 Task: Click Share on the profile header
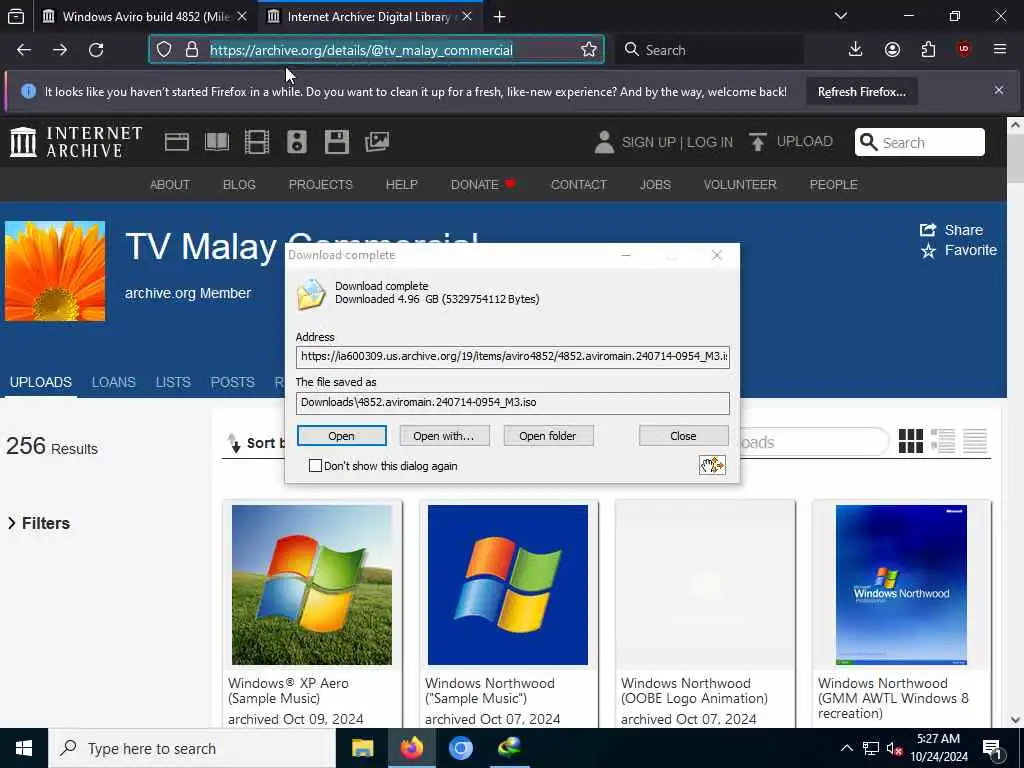coord(952,230)
